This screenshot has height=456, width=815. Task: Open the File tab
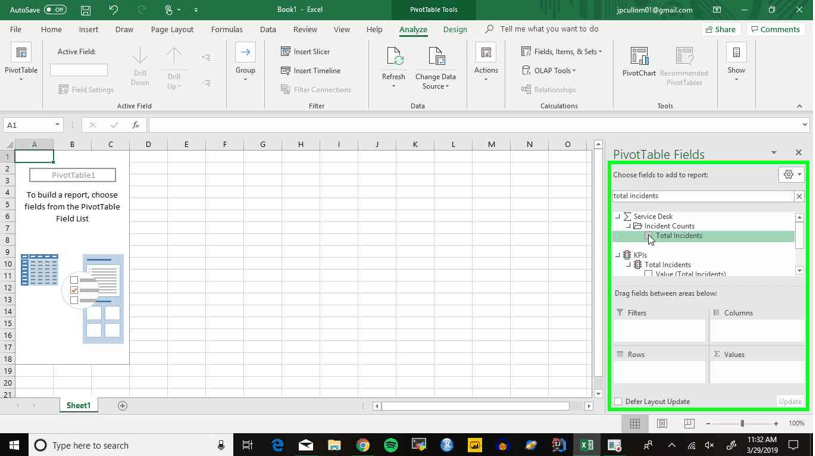coord(16,30)
